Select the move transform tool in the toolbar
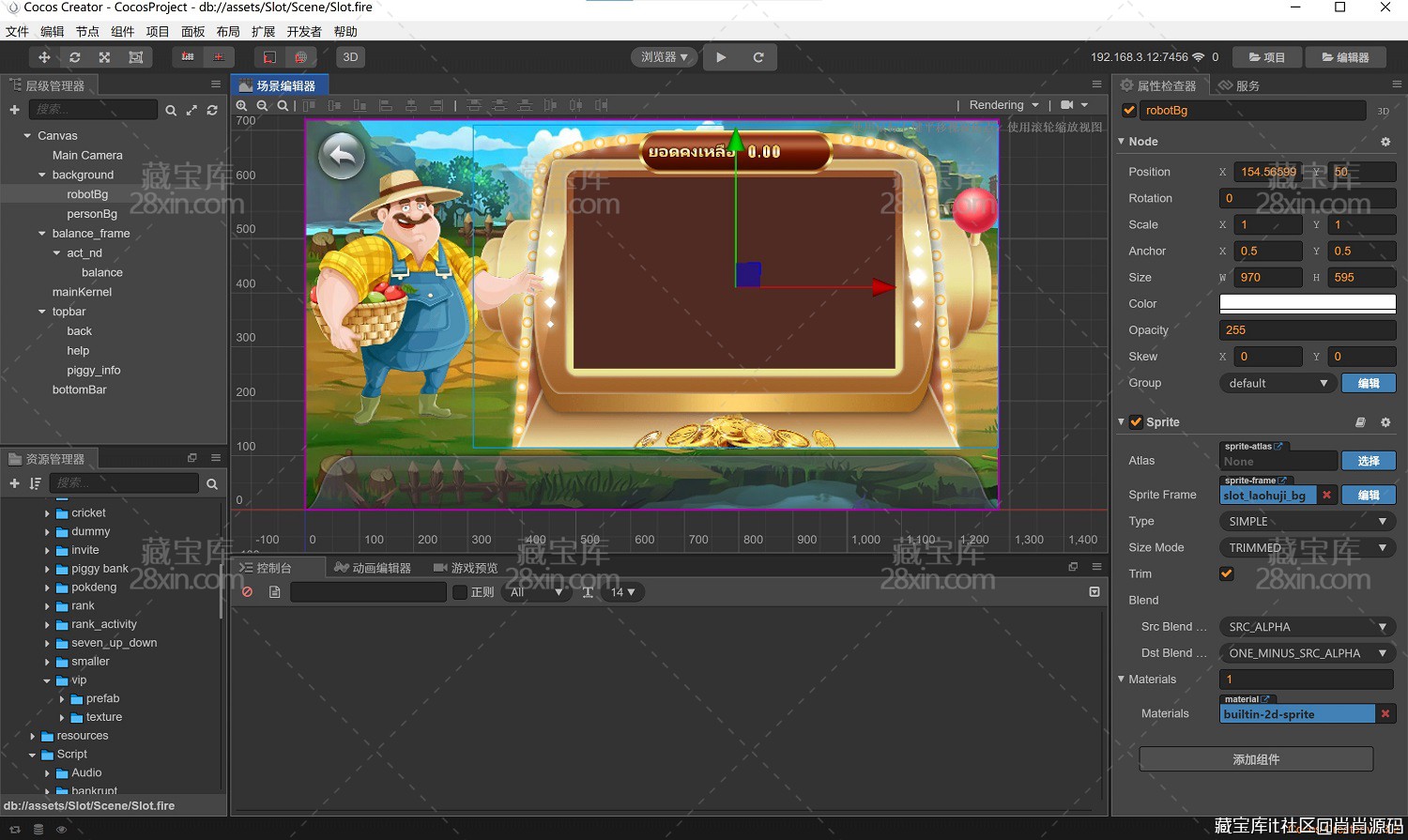Image resolution: width=1408 pixels, height=840 pixels. pyautogui.click(x=44, y=57)
